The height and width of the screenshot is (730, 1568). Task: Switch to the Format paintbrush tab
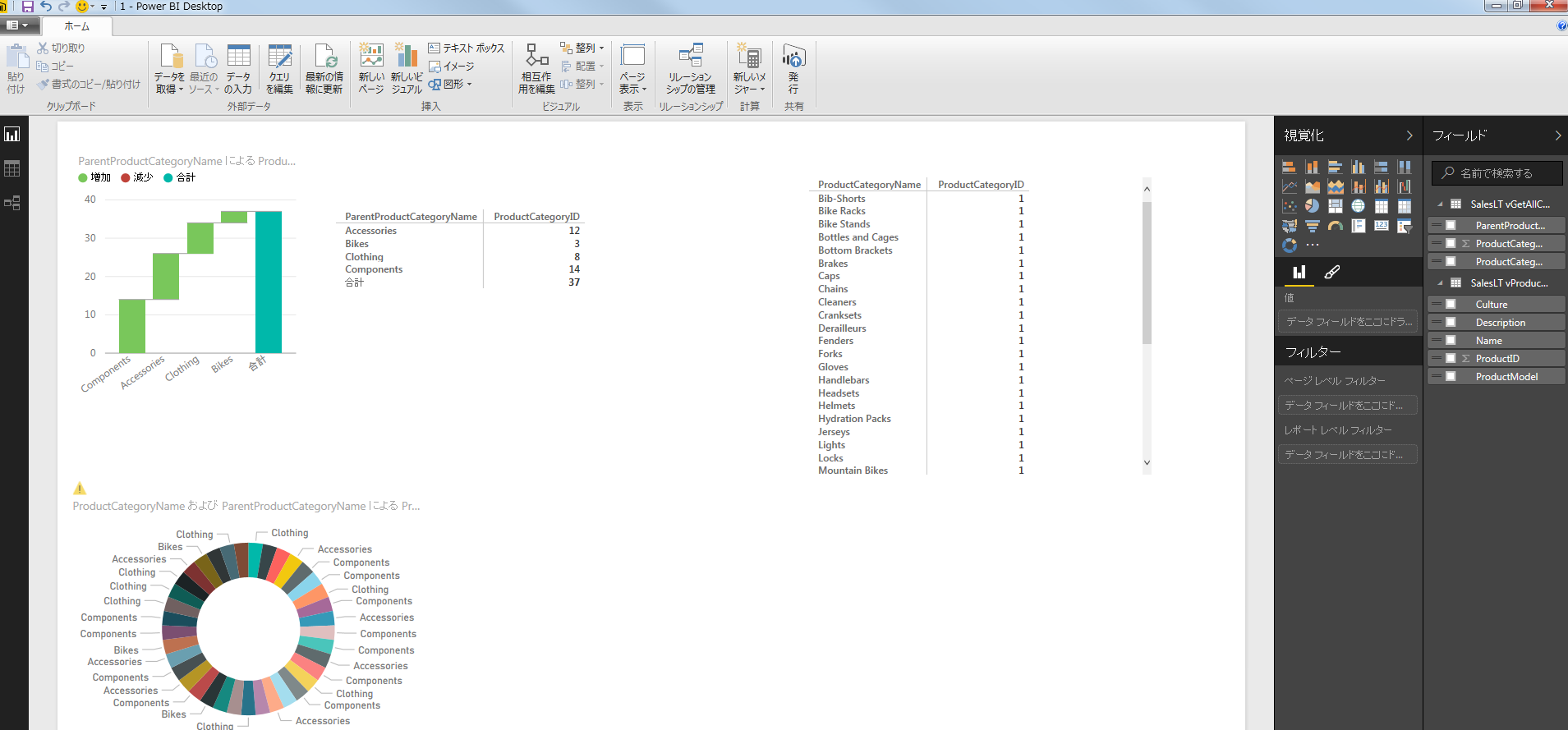pos(1332,272)
